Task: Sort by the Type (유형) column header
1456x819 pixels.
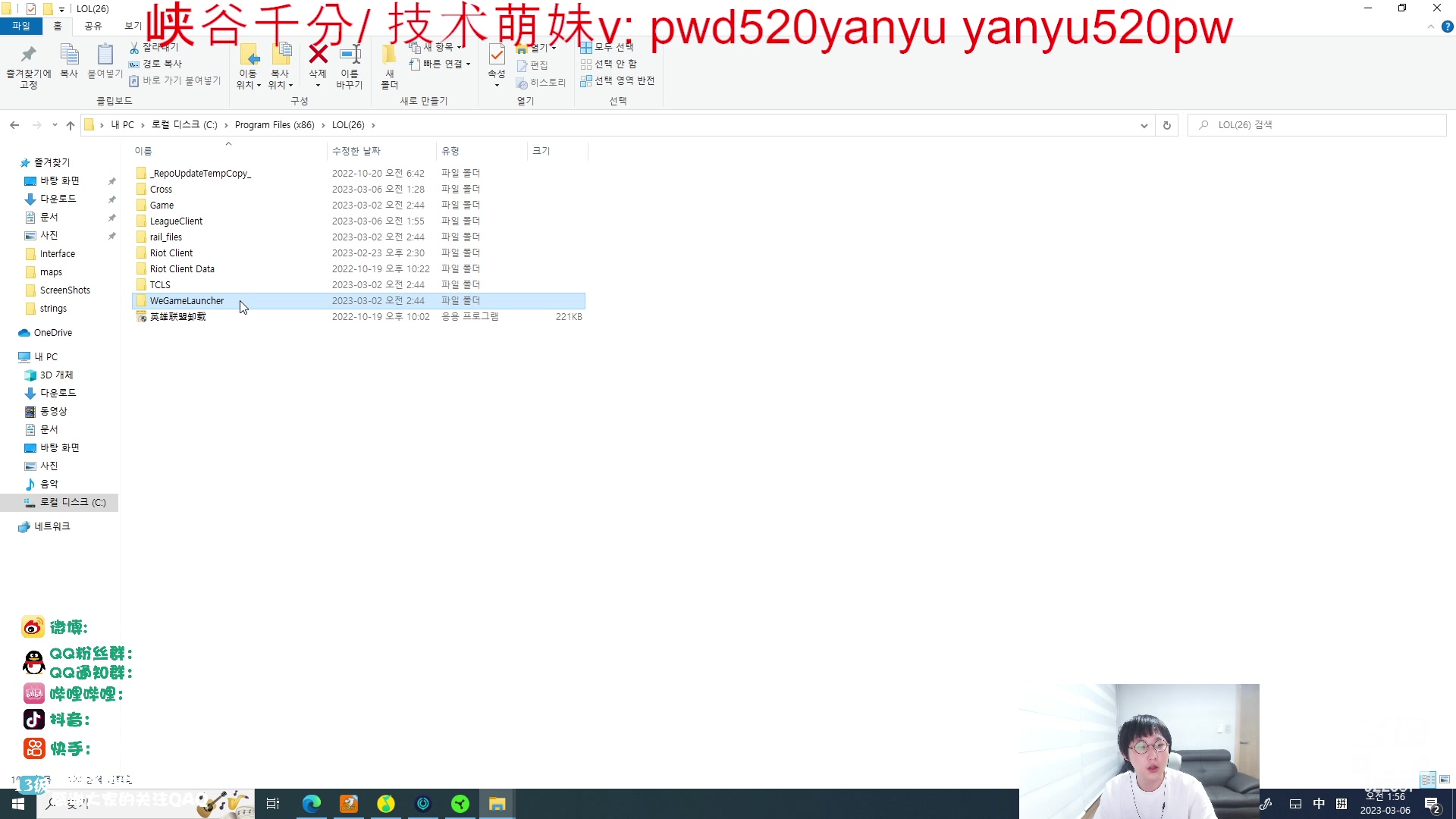Action: point(482,151)
